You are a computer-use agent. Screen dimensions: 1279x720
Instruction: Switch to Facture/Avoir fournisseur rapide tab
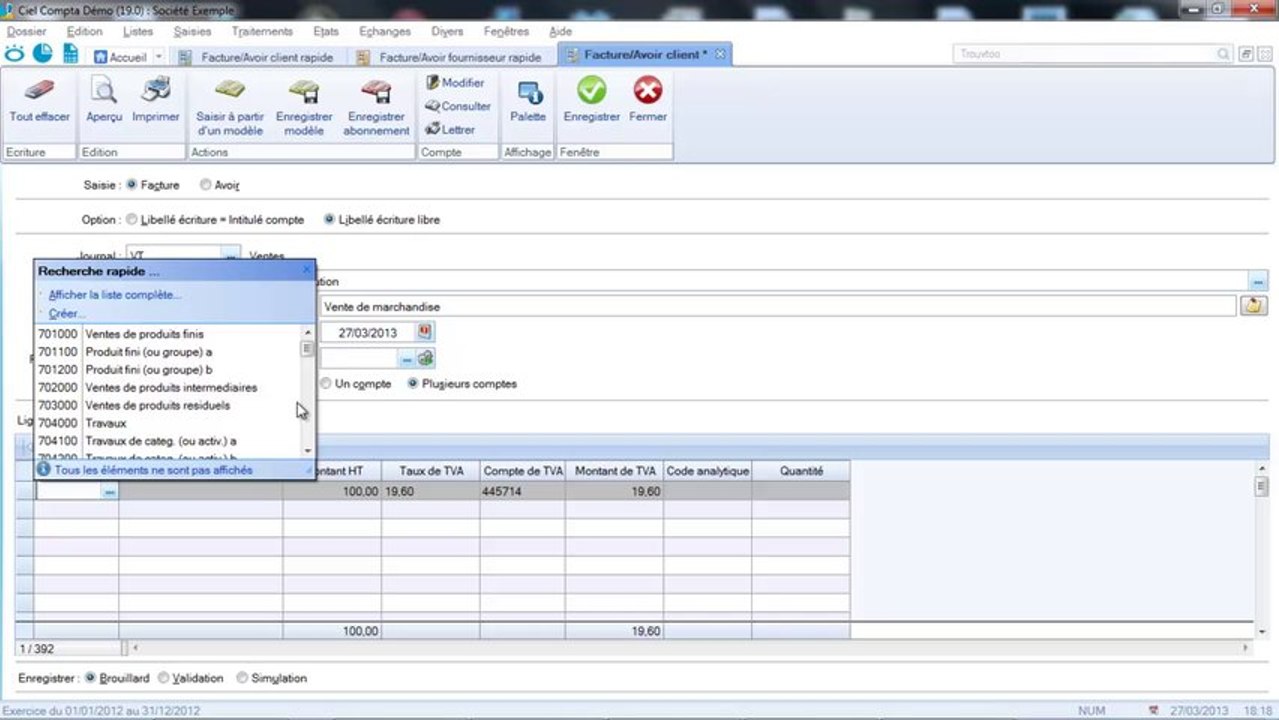tap(459, 57)
